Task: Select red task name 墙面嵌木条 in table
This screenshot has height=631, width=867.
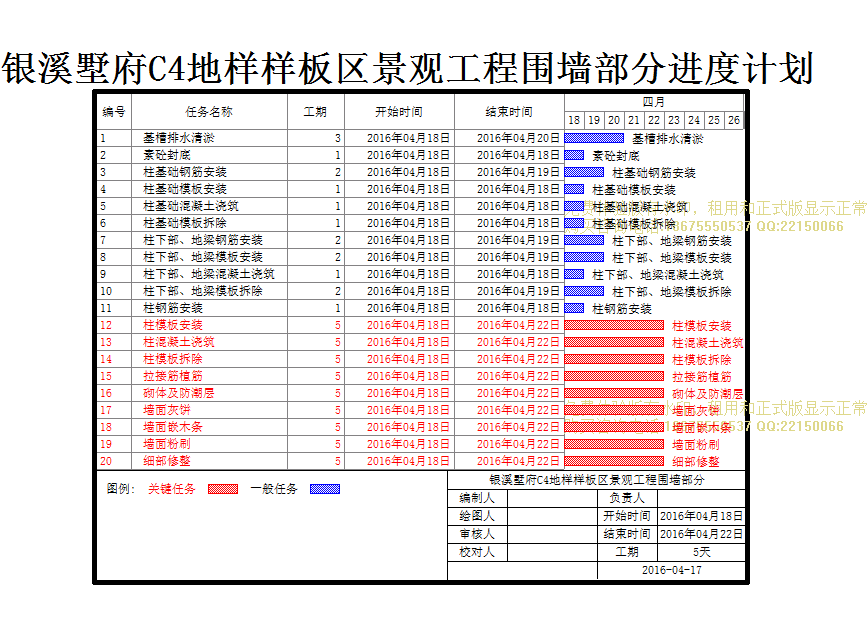Action: coord(173,427)
